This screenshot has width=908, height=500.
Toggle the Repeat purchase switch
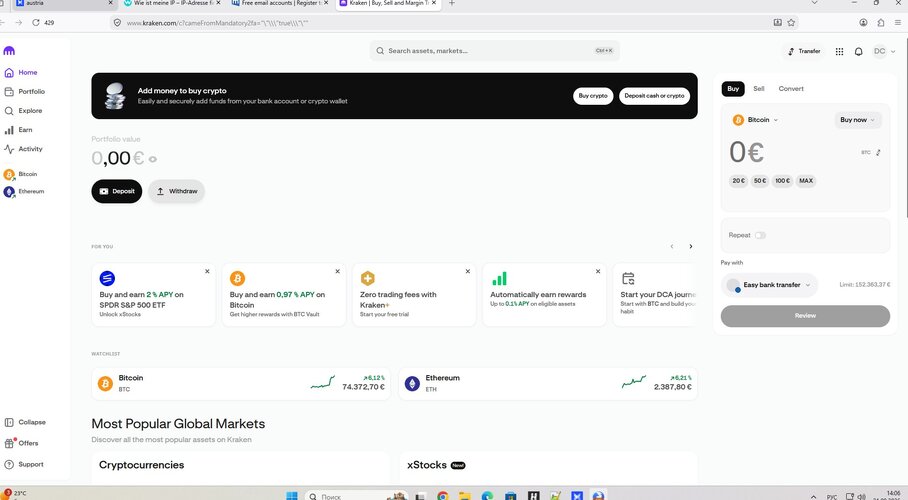click(760, 235)
